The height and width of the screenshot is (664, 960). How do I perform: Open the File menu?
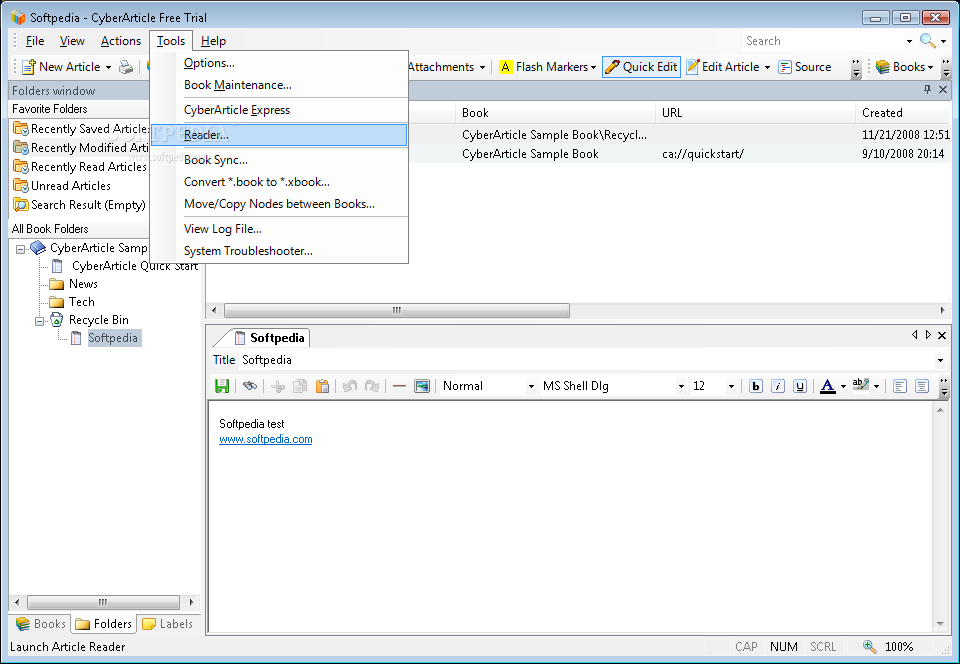pos(35,41)
